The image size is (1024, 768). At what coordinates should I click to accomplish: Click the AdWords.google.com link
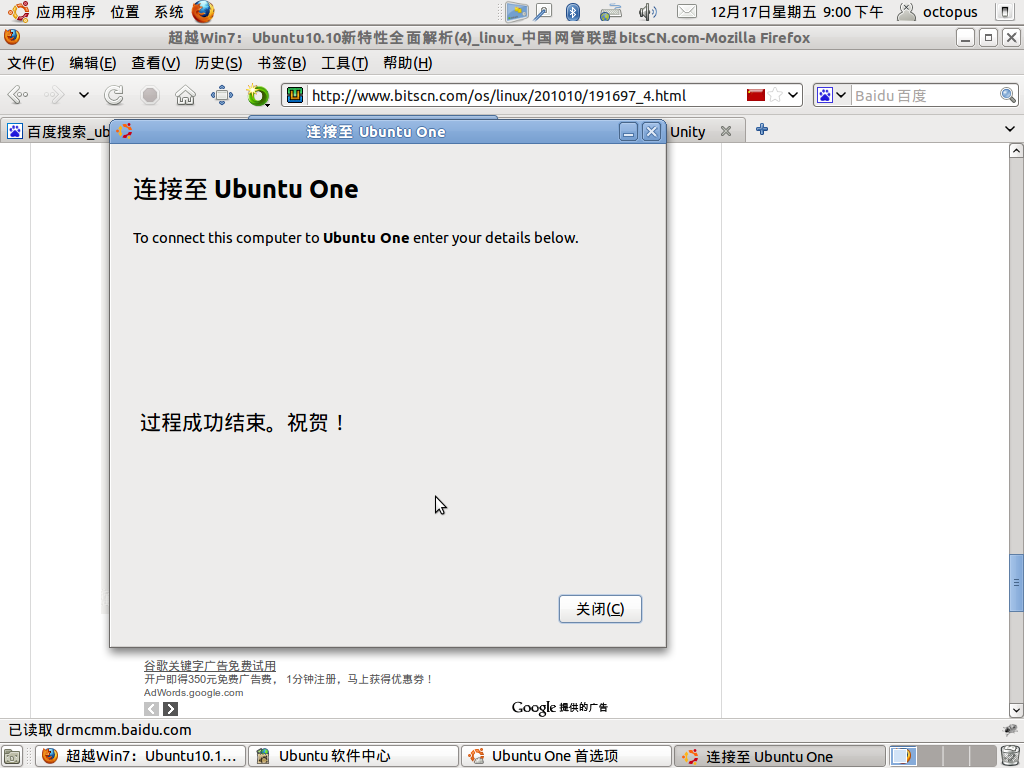coord(193,693)
